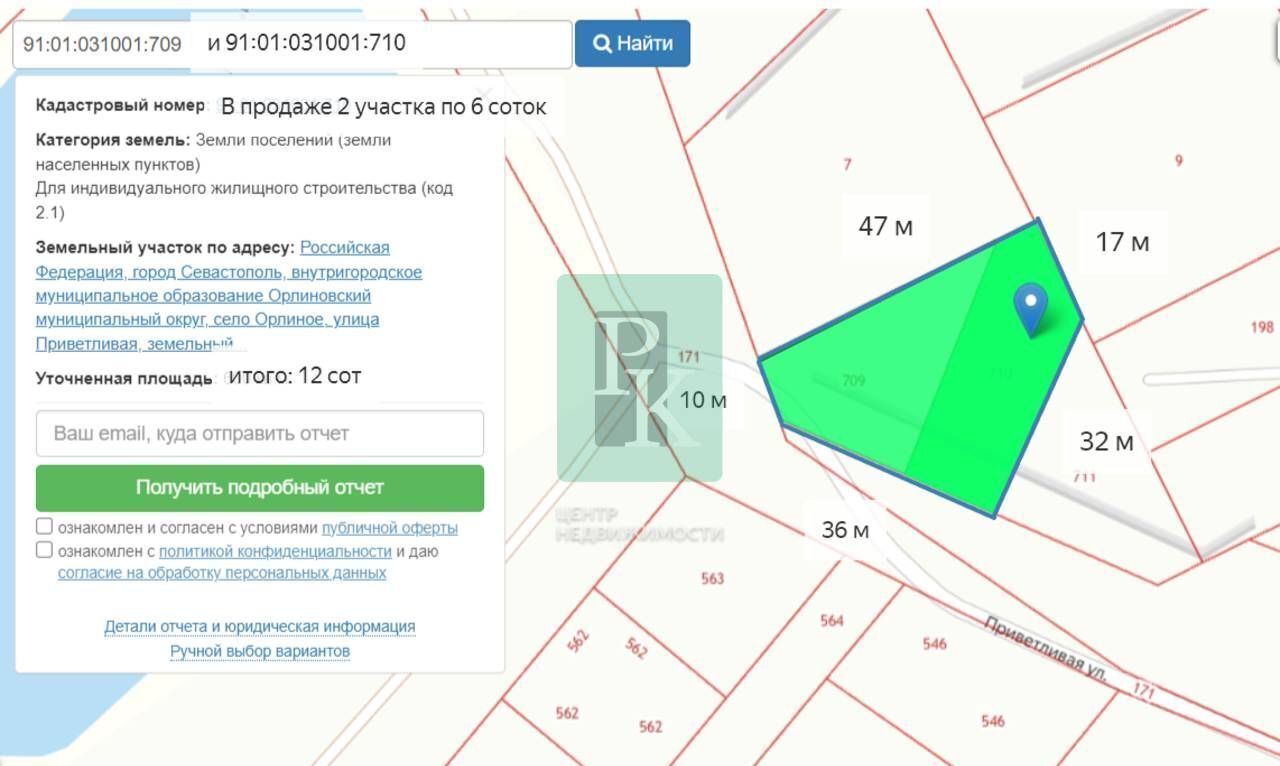Click the итого: 12 сот text
The width and height of the screenshot is (1280, 766).
[x=295, y=376]
